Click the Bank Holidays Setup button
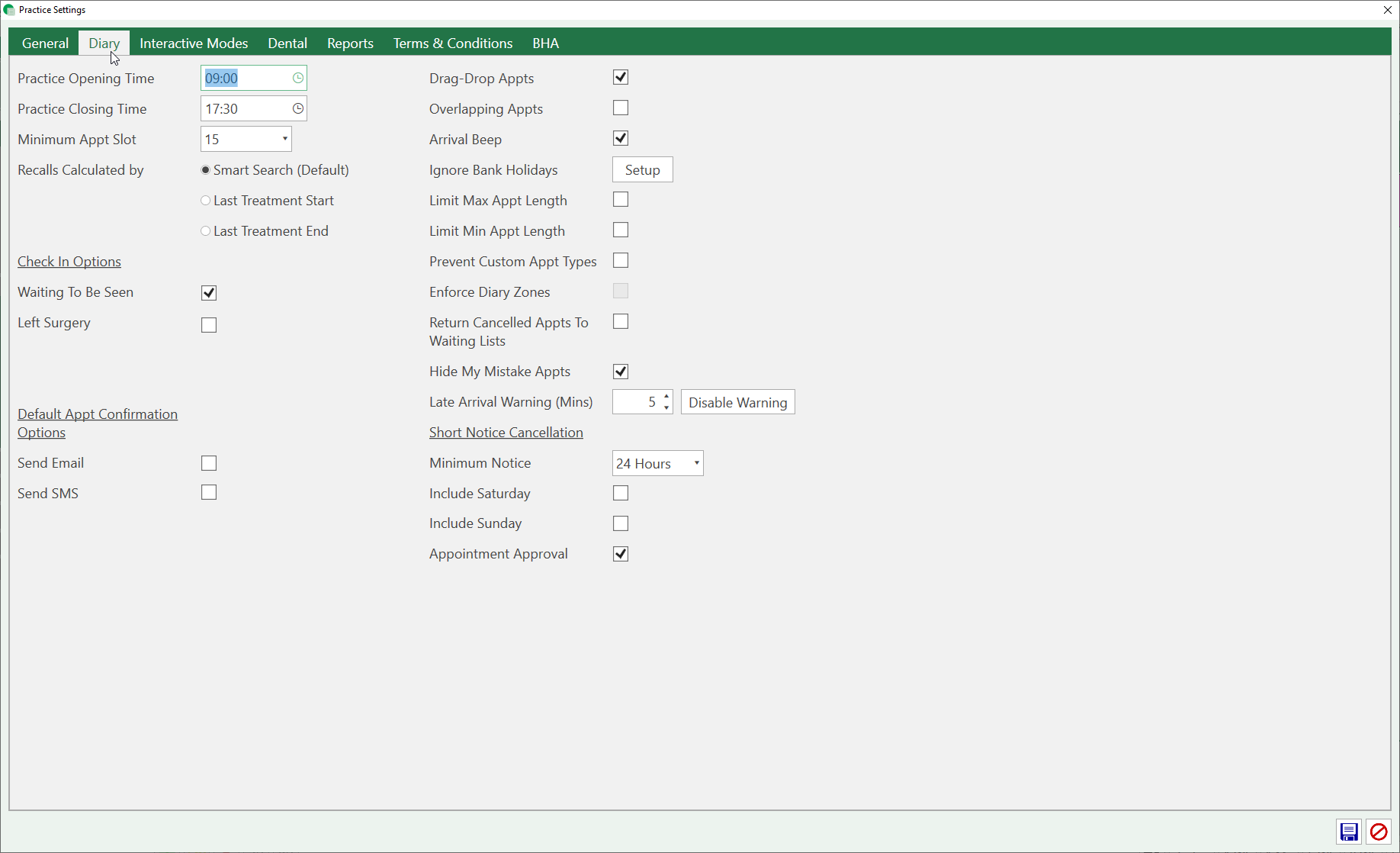This screenshot has height=853, width=1400. 642,170
